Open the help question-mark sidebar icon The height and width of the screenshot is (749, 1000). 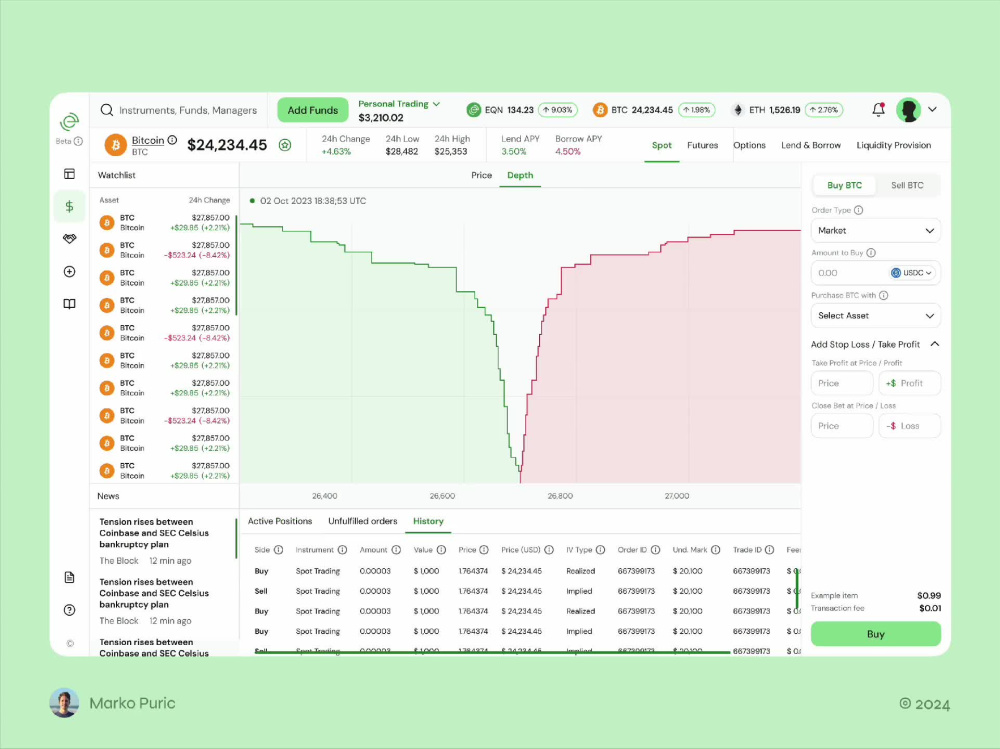pyautogui.click(x=70, y=610)
